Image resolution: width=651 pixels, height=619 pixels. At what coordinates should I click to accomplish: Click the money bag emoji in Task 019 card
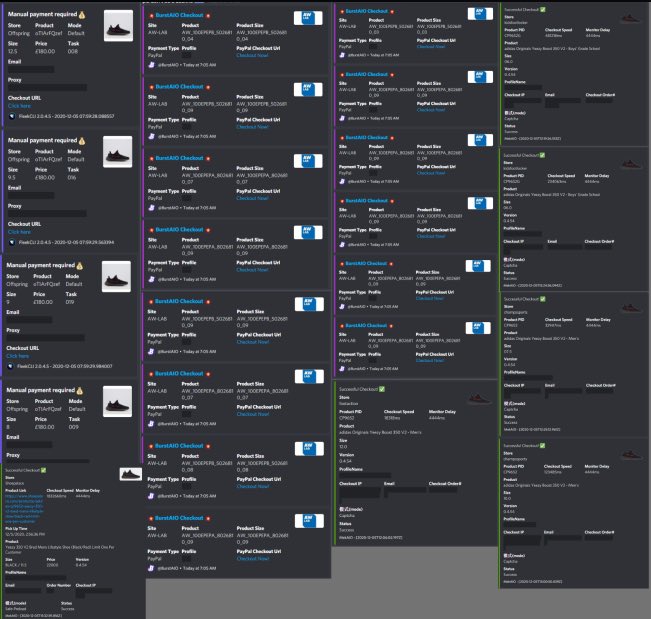click(80, 265)
